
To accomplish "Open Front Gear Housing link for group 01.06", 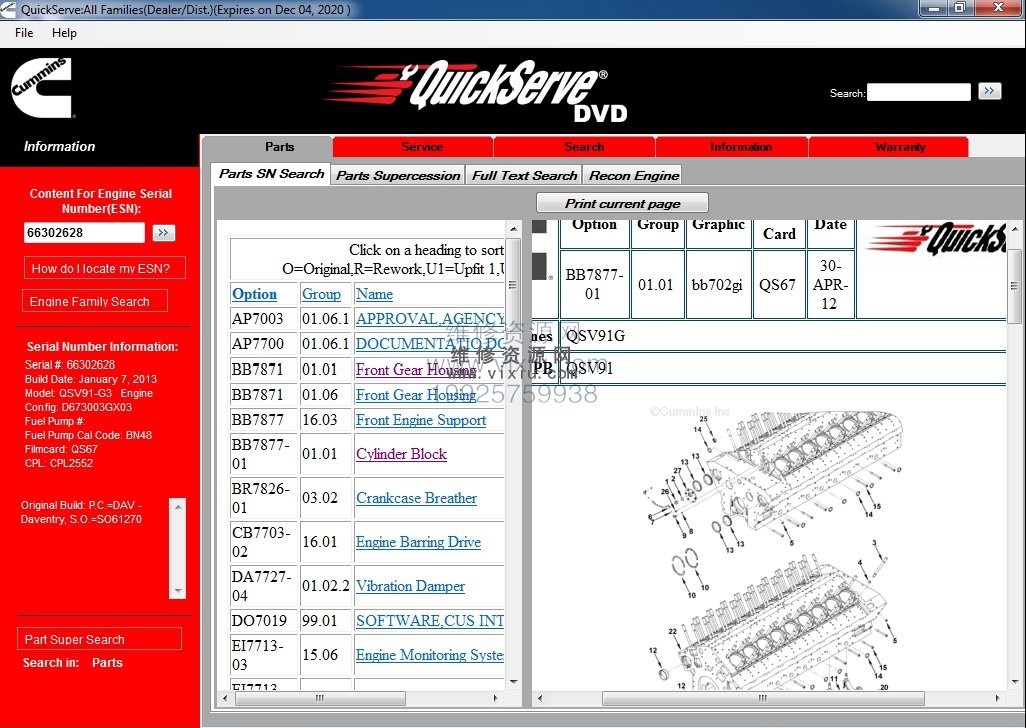I will click(x=416, y=395).
